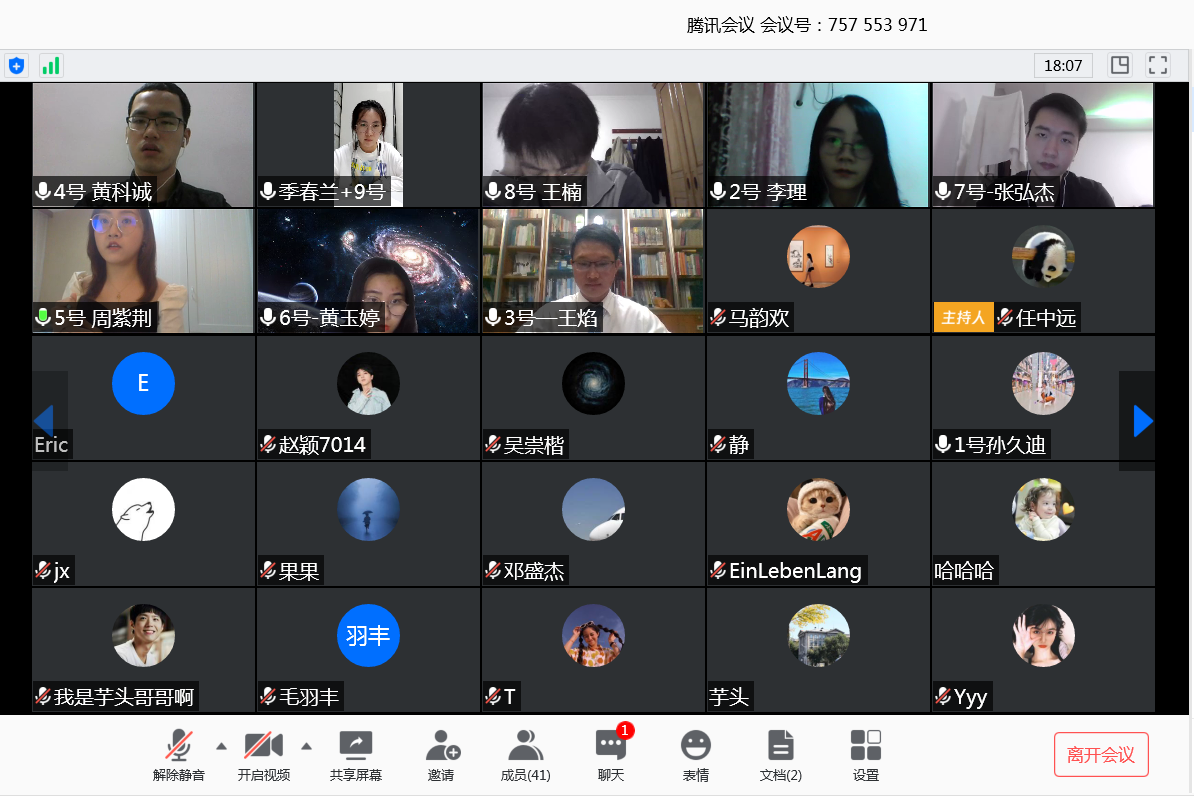Click the 18:07 meeting time display
This screenshot has height=796, width=1194.
click(1063, 66)
